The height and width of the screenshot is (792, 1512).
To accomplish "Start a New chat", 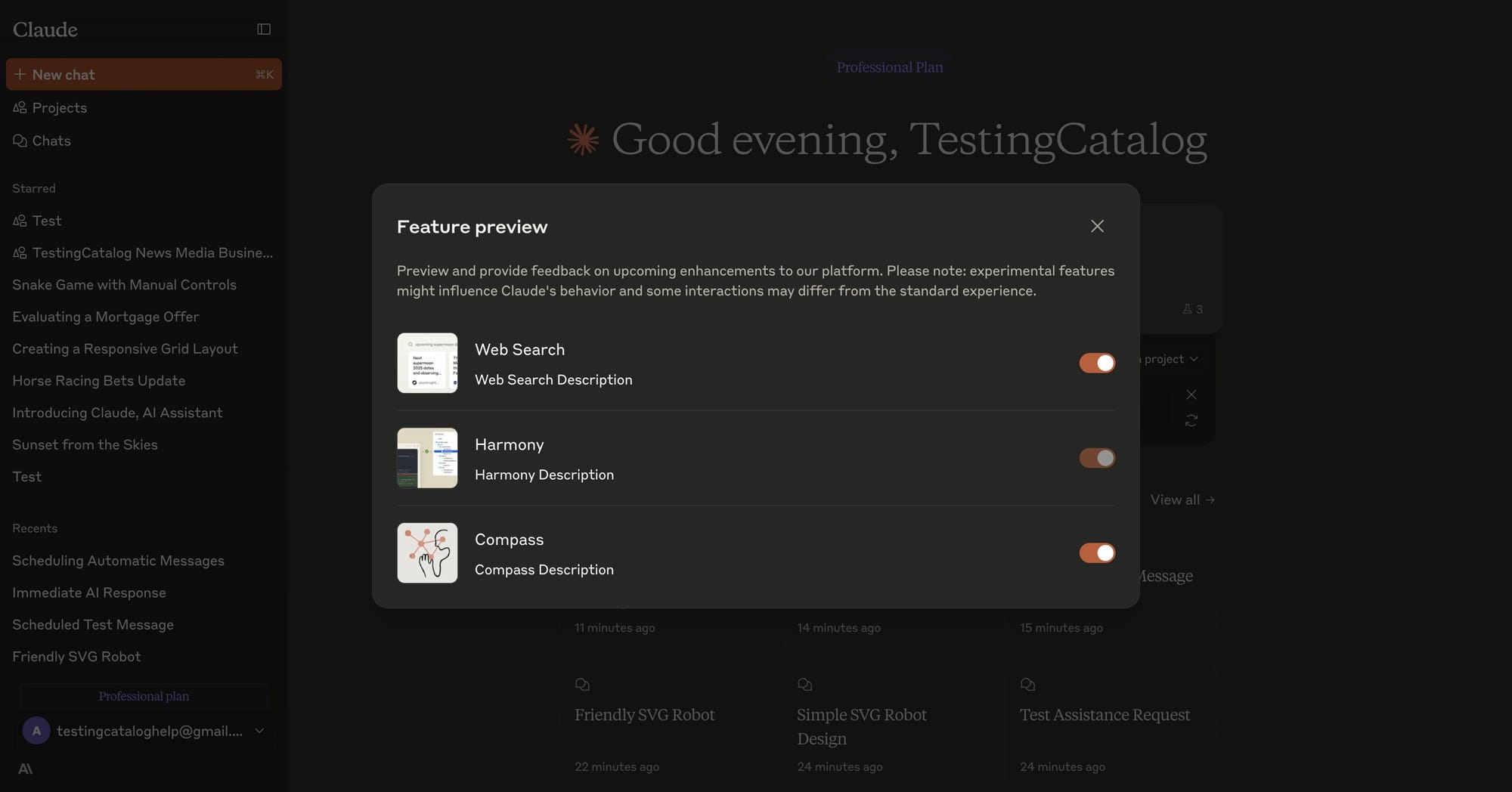I will pyautogui.click(x=144, y=75).
